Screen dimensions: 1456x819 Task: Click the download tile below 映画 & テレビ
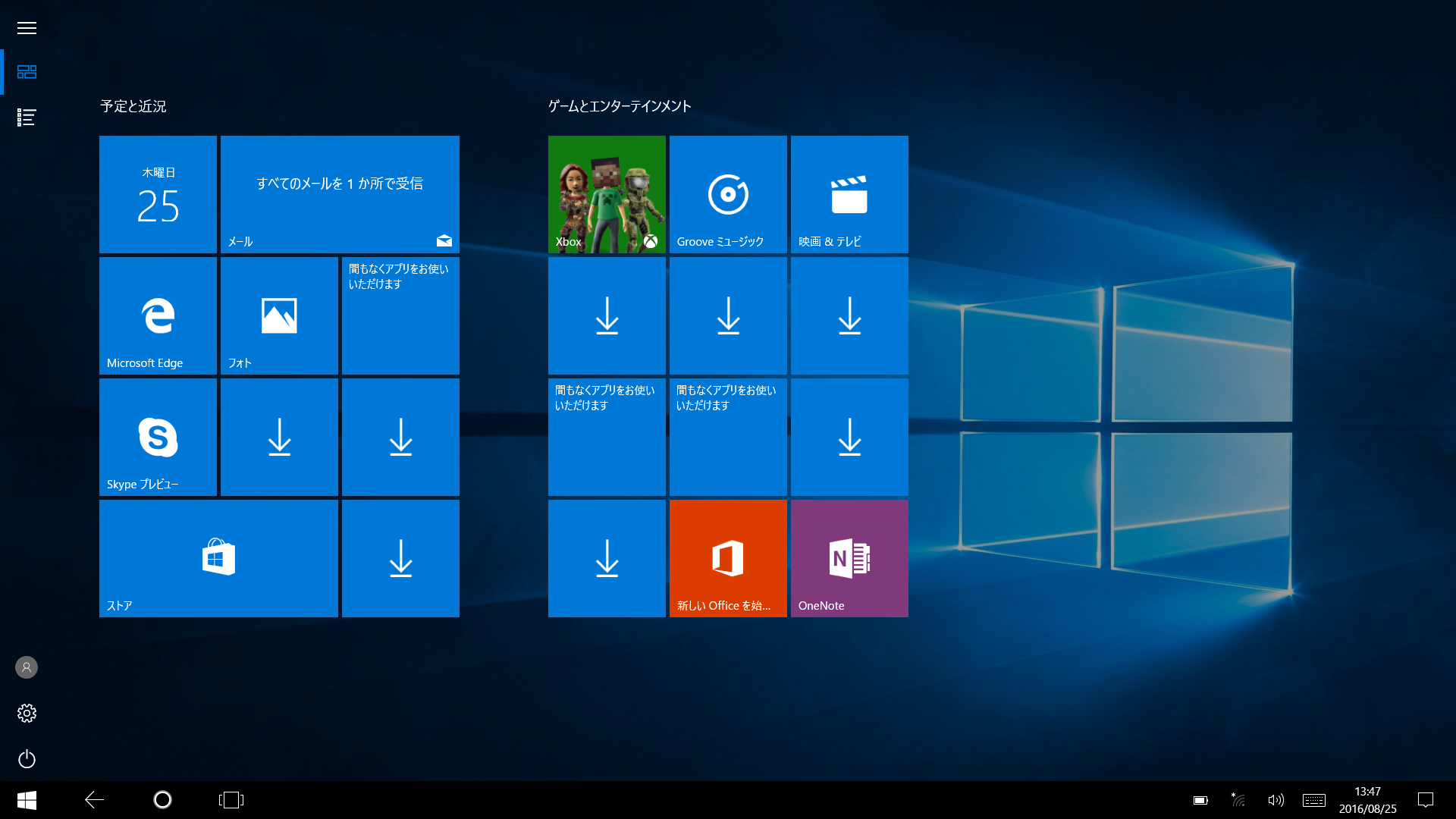tap(849, 315)
